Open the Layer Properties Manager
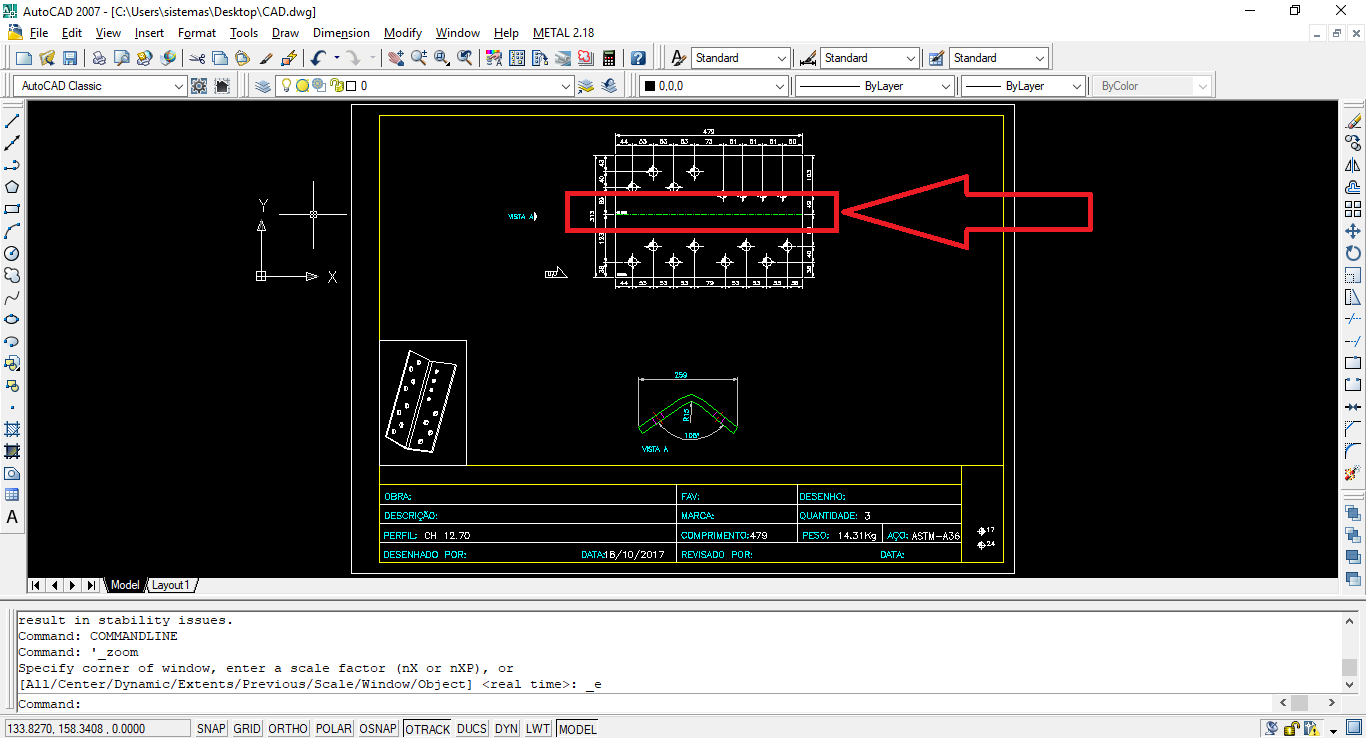Screen dimensions: 1367x739 (262, 86)
